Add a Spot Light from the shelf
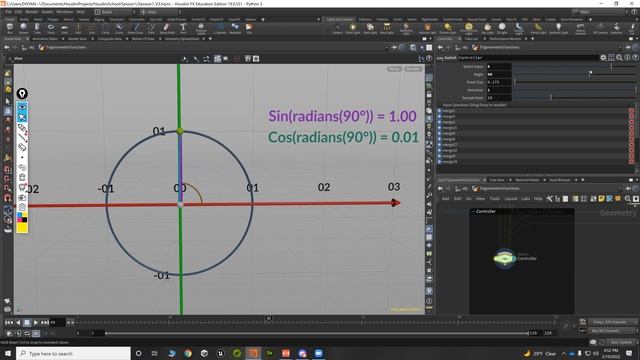The image size is (640, 360). tap(370, 28)
